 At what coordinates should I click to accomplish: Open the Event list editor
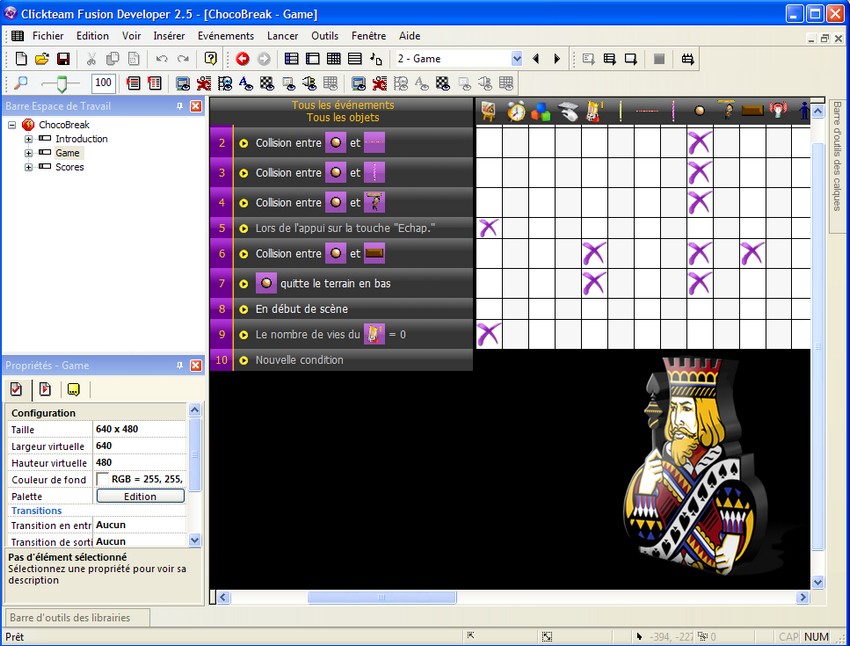[355, 59]
